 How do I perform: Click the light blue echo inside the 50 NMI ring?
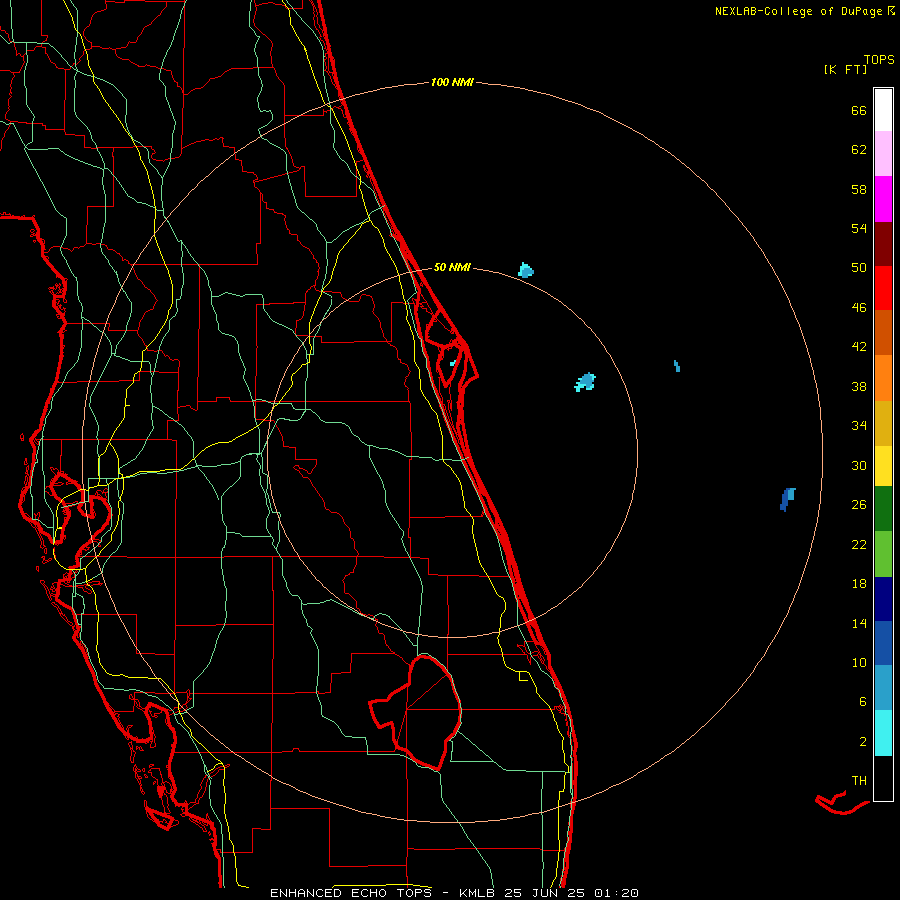pyautogui.click(x=585, y=382)
